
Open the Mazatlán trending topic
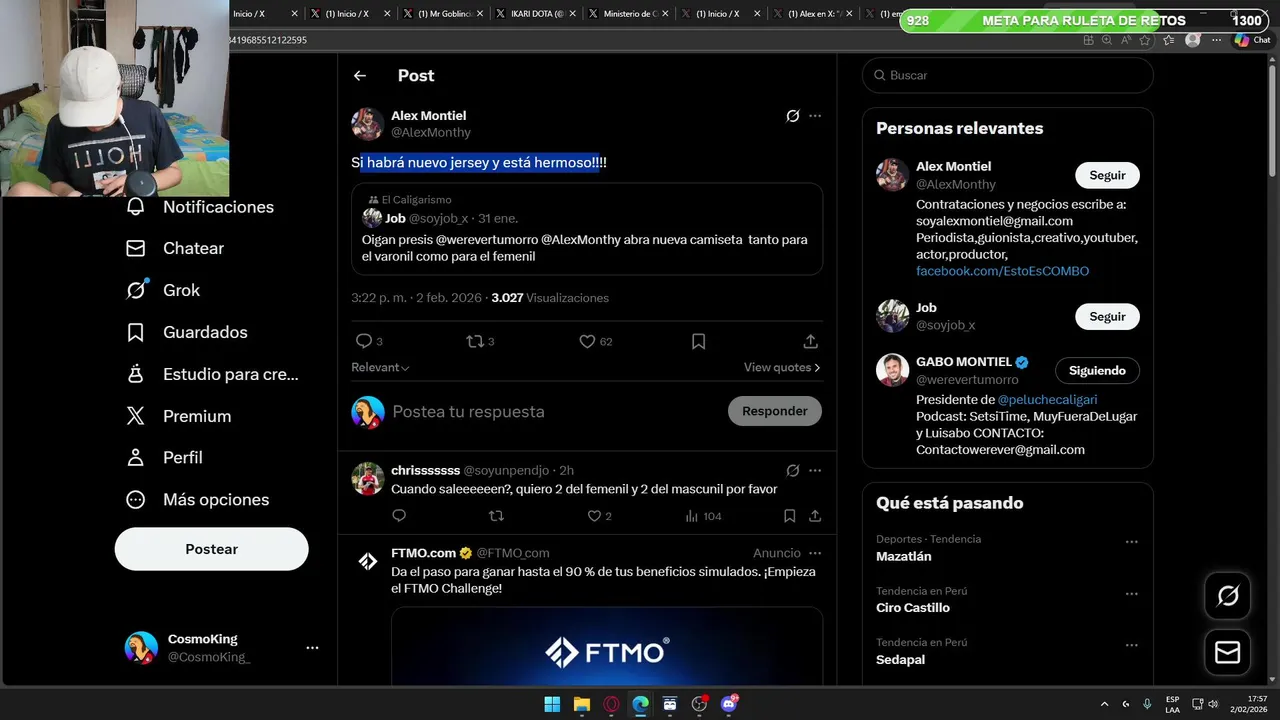tap(904, 556)
